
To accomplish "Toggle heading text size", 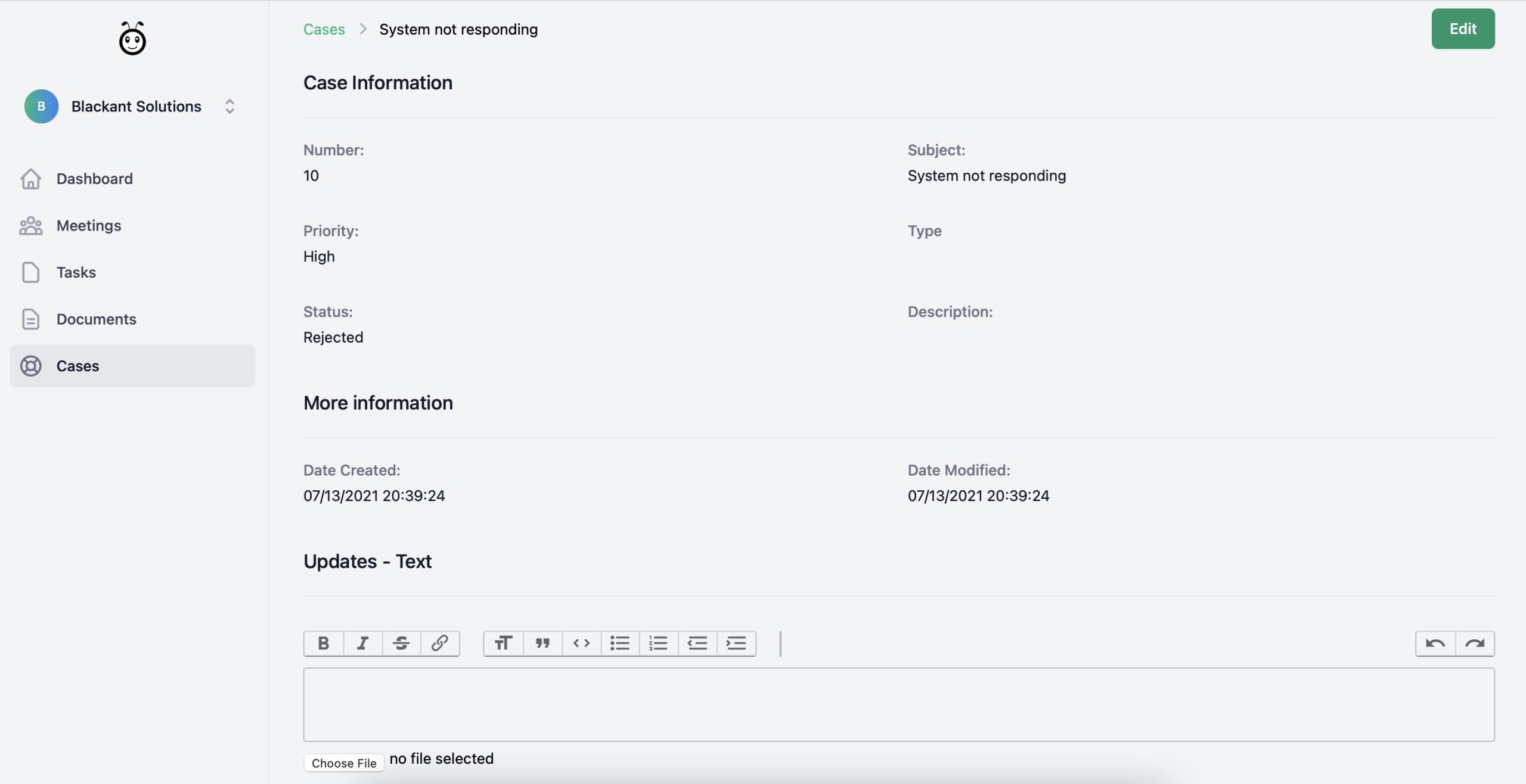I will pyautogui.click(x=504, y=643).
